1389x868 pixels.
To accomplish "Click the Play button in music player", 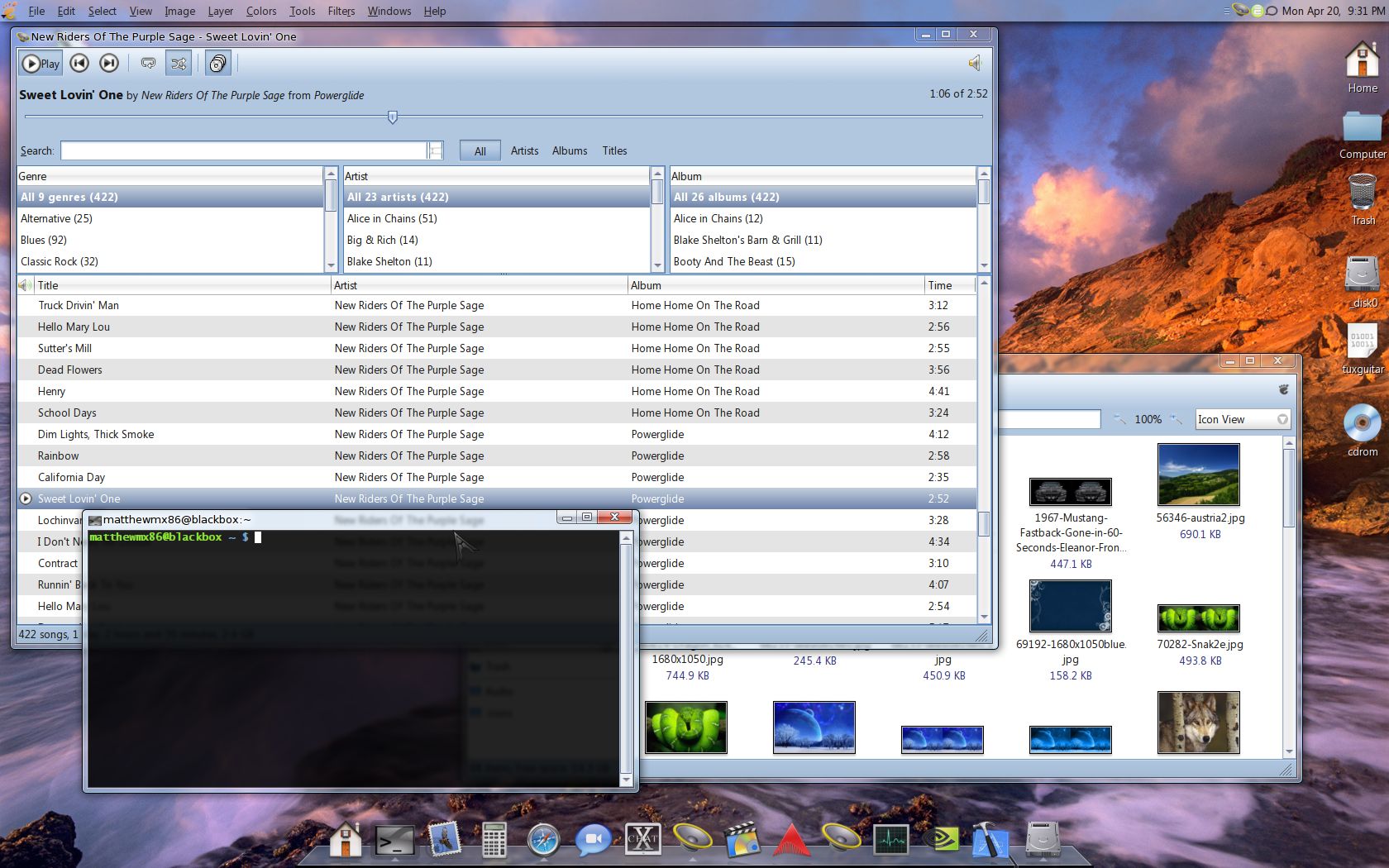I will pyautogui.click(x=41, y=64).
